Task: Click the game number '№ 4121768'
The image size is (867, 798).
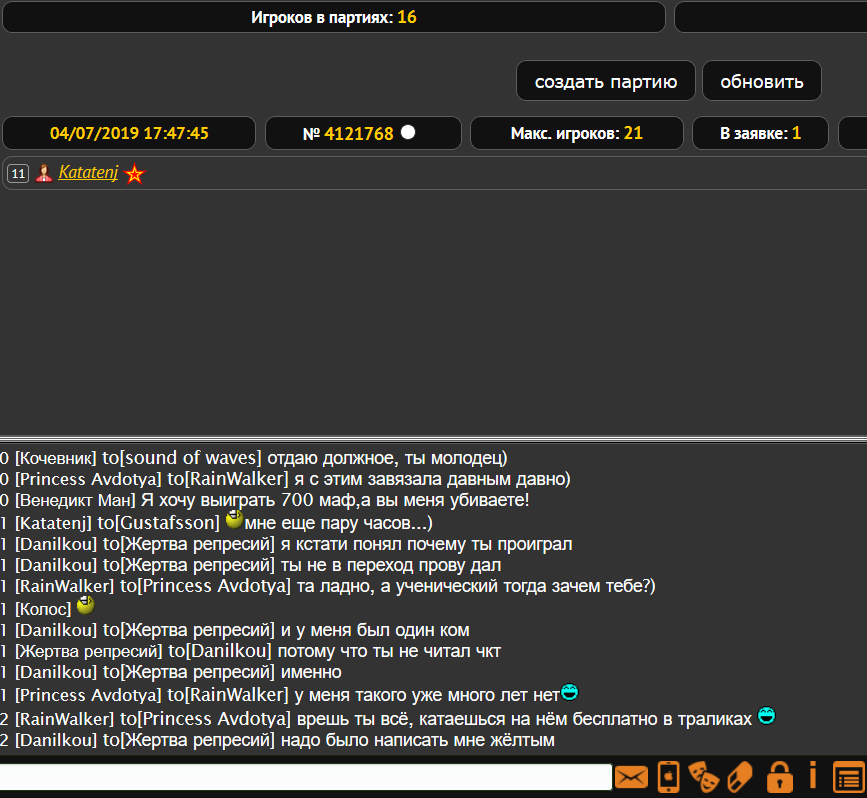Action: click(348, 133)
